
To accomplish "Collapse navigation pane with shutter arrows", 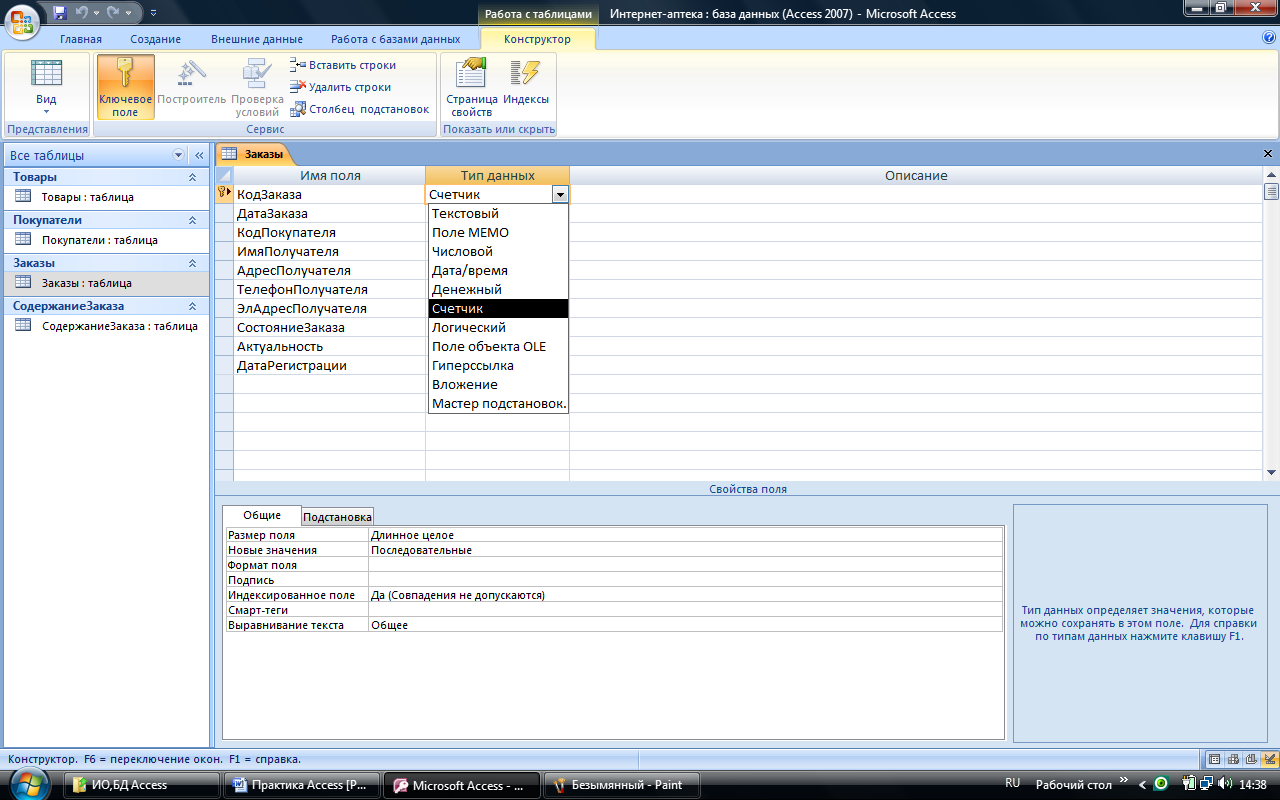I will [198, 155].
